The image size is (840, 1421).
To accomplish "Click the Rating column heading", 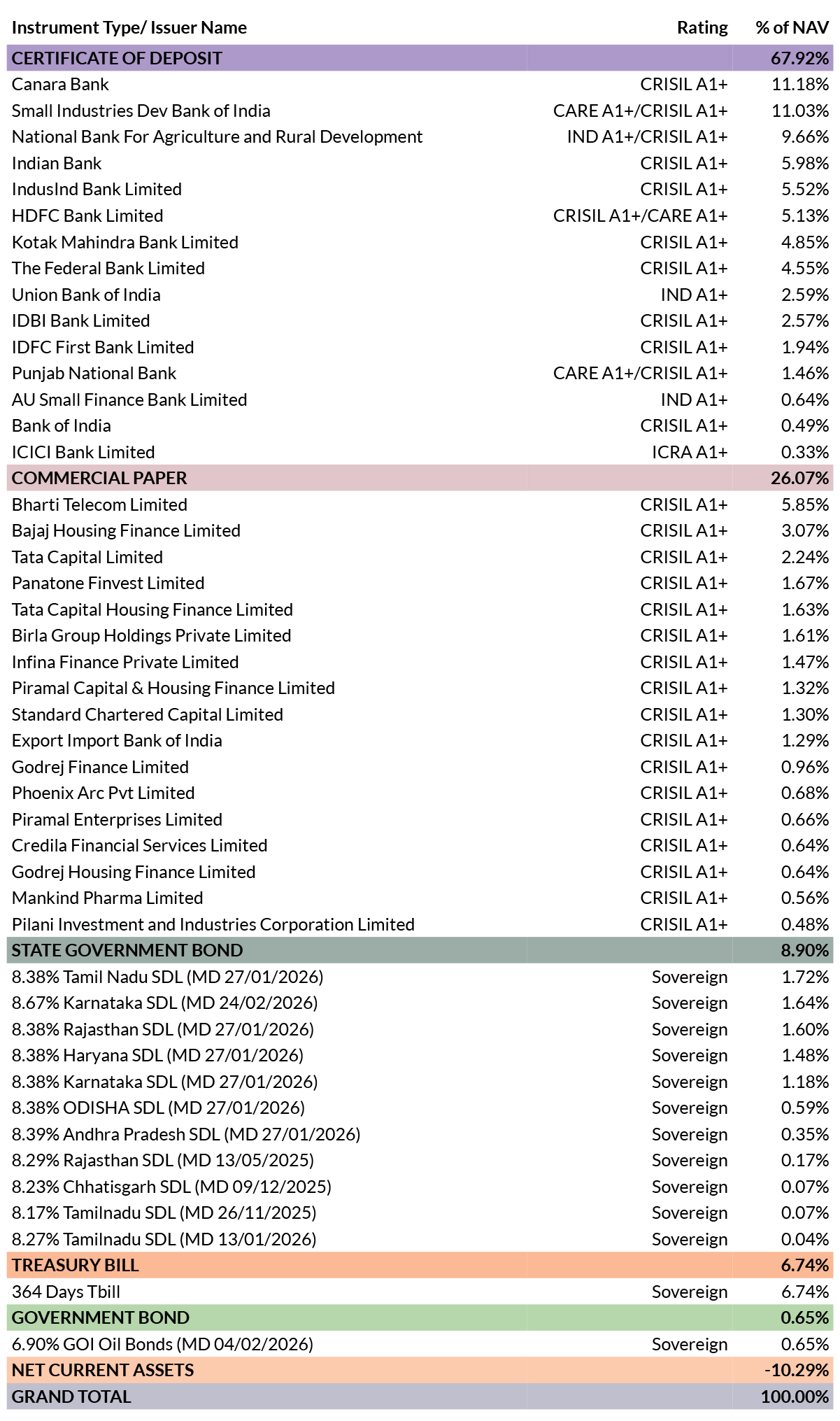I will click(x=702, y=27).
